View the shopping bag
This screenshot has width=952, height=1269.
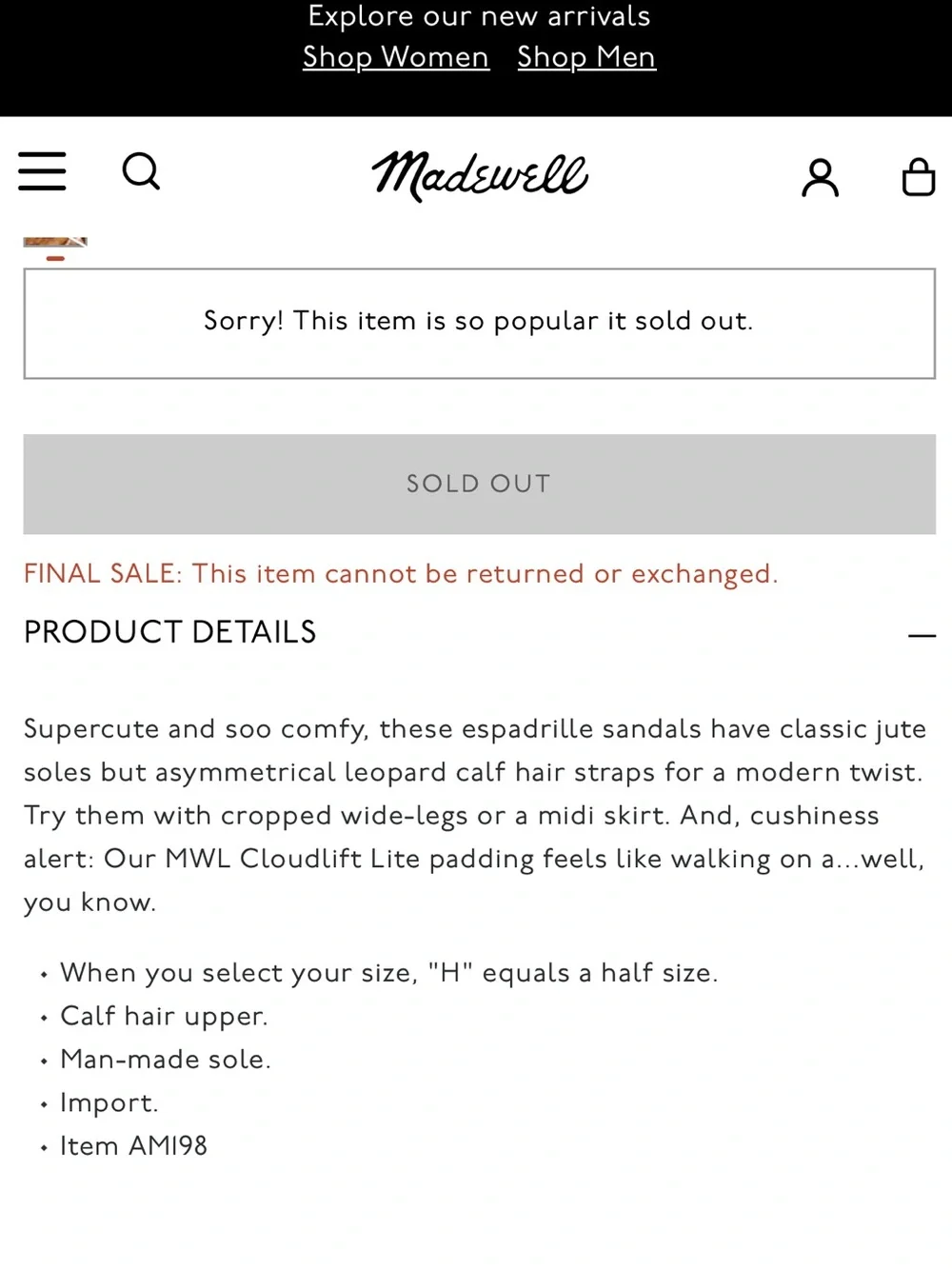pos(918,177)
